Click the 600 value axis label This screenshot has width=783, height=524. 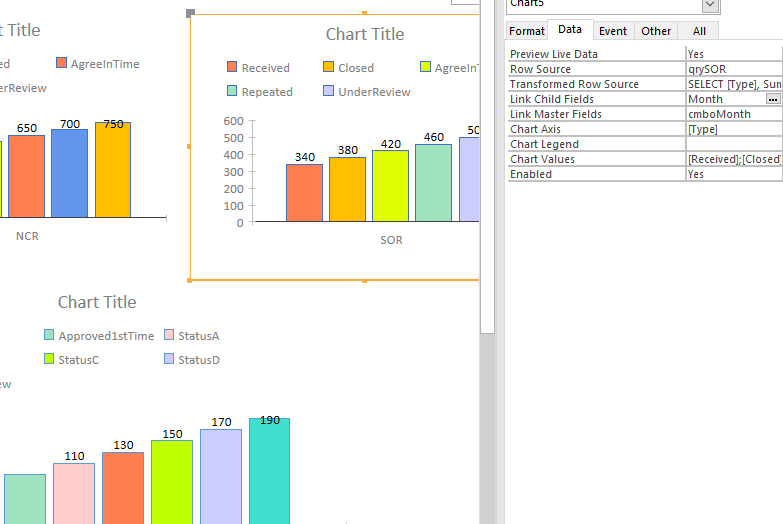234,121
